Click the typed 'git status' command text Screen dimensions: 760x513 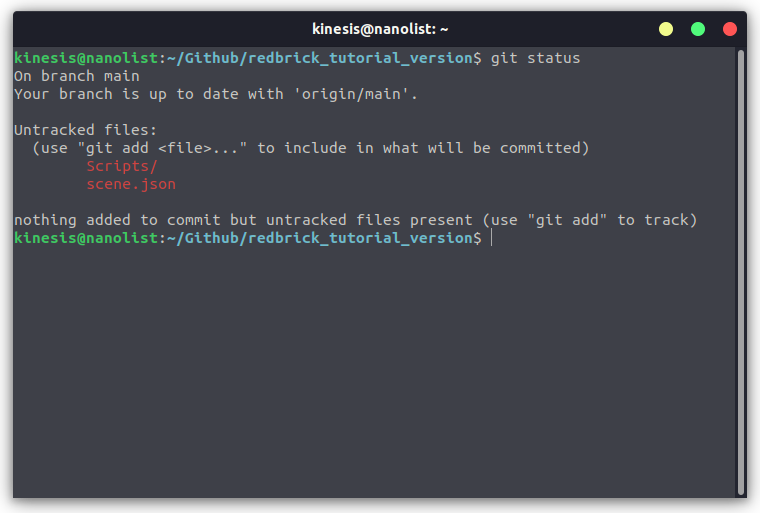[x=535, y=58]
